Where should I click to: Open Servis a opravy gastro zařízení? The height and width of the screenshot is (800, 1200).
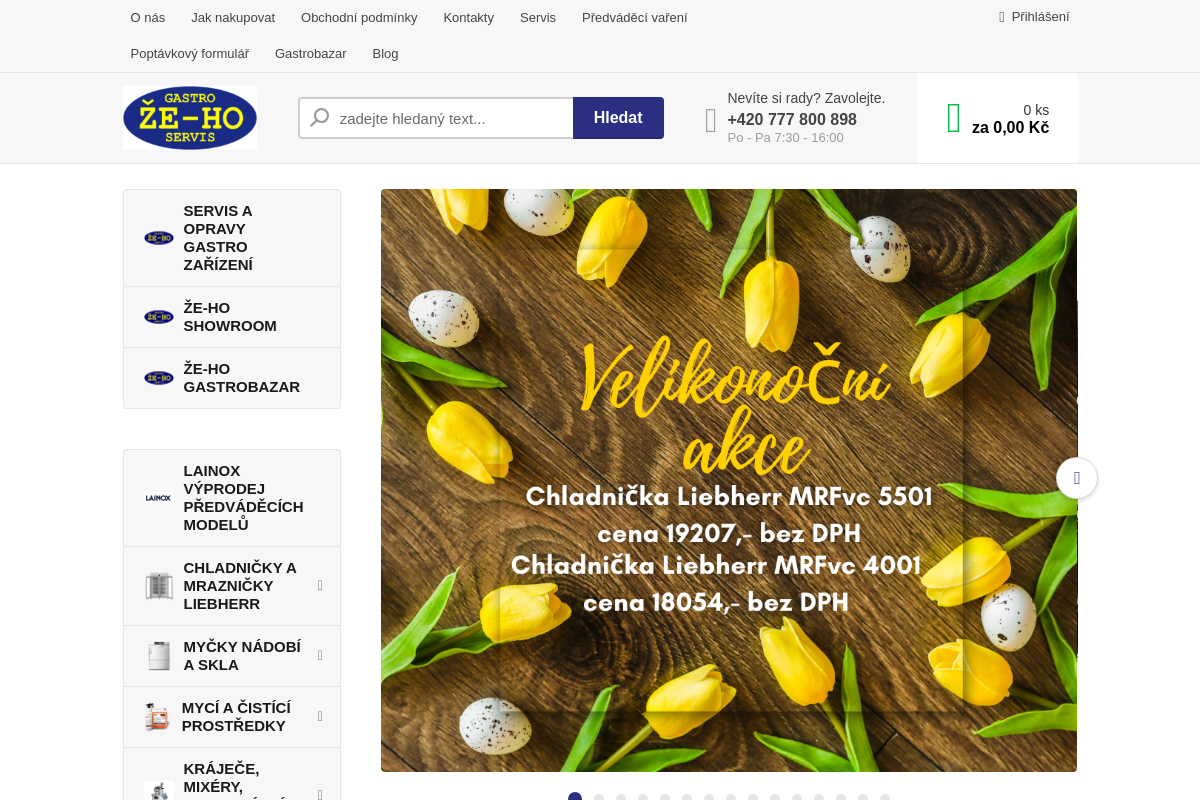click(232, 238)
